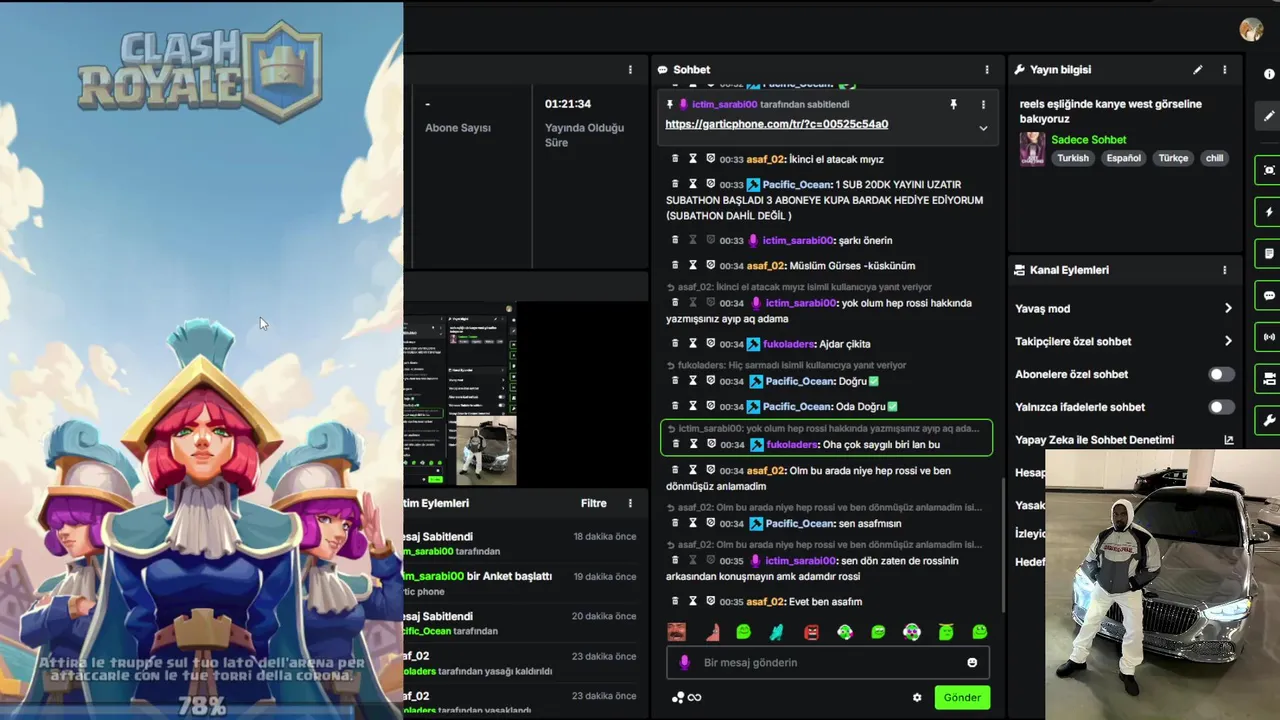
Task: Select the Español tag
Action: (x=1123, y=158)
